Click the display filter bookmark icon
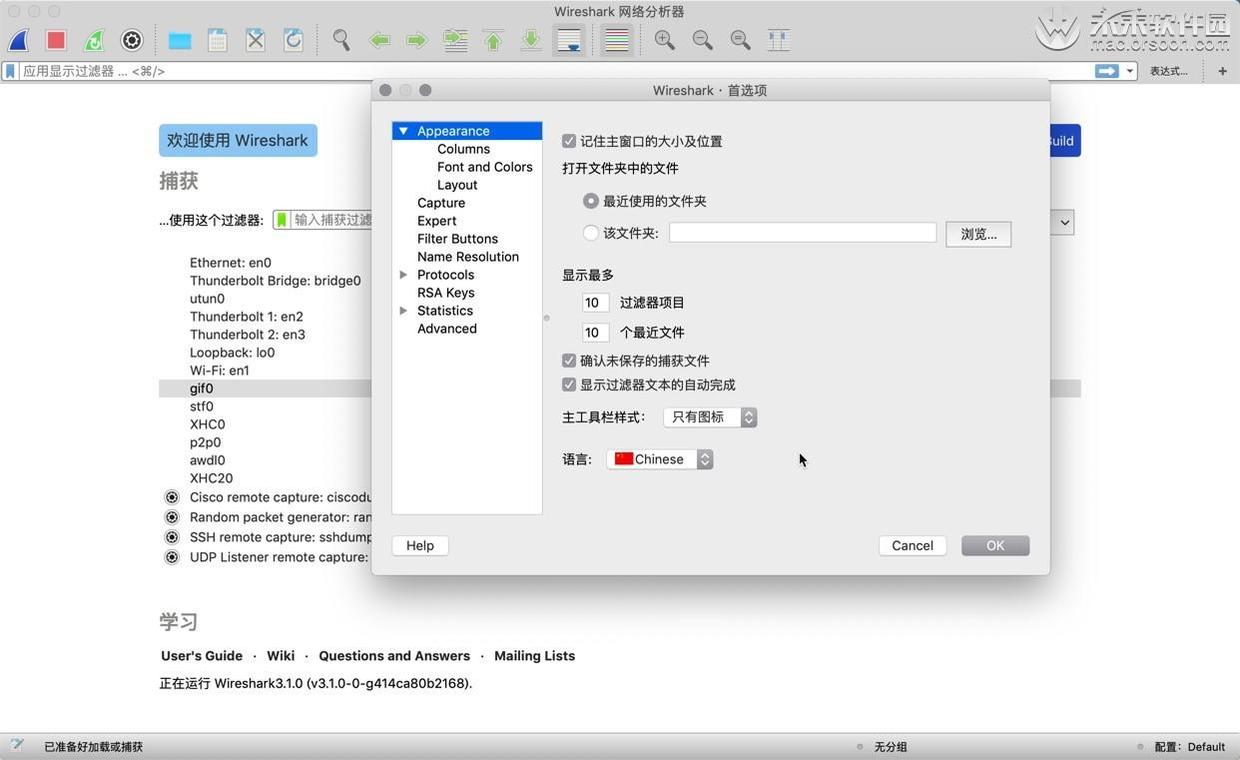The image size is (1240, 760). [x=10, y=71]
